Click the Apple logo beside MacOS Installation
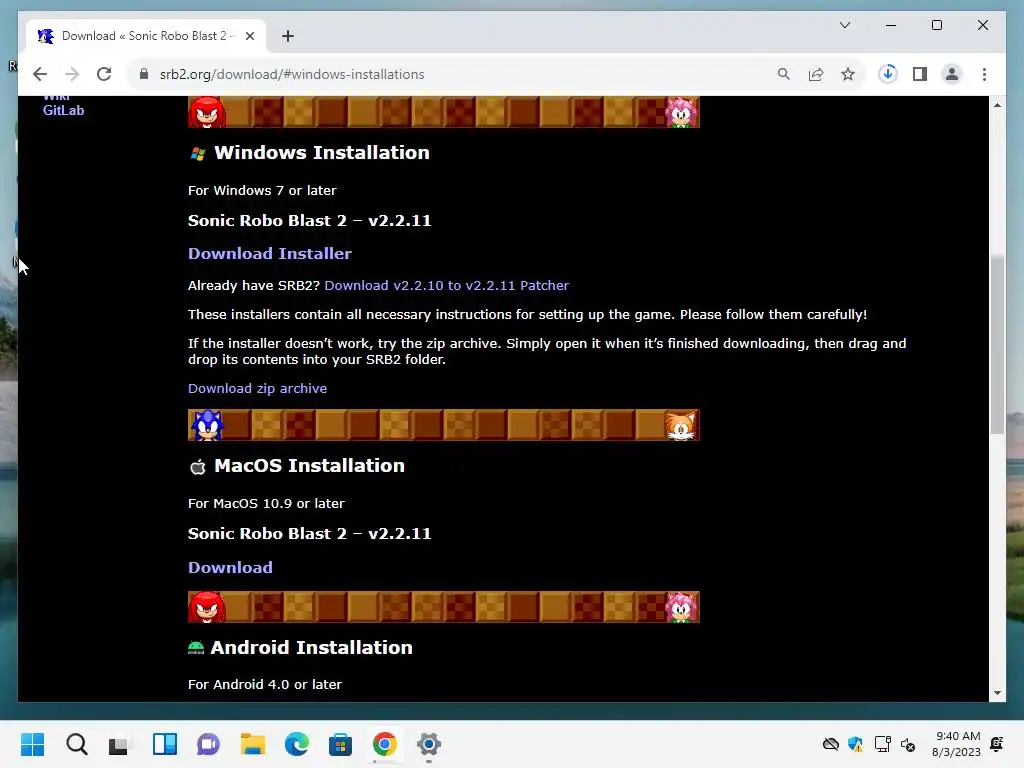Viewport: 1024px width, 768px height. click(x=197, y=467)
